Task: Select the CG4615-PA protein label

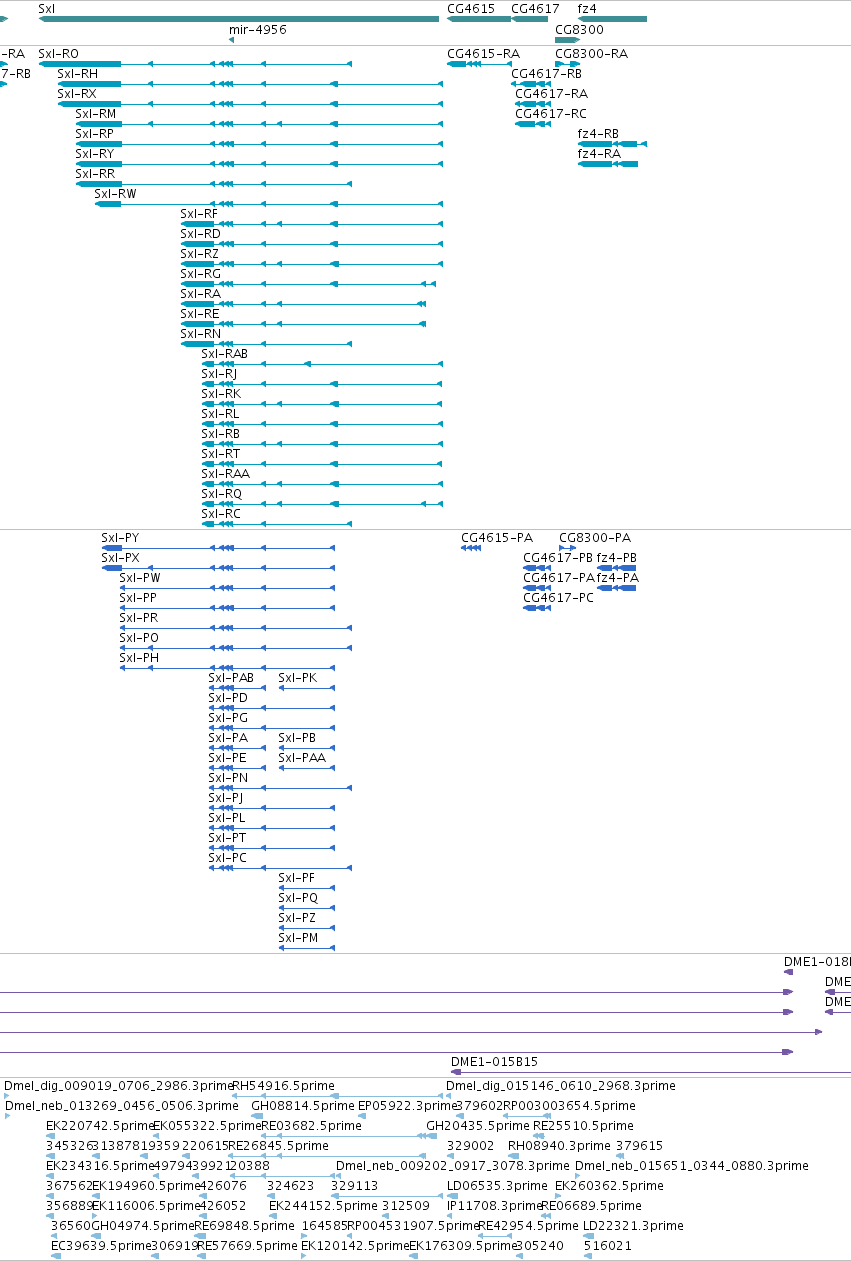Action: pos(497,538)
